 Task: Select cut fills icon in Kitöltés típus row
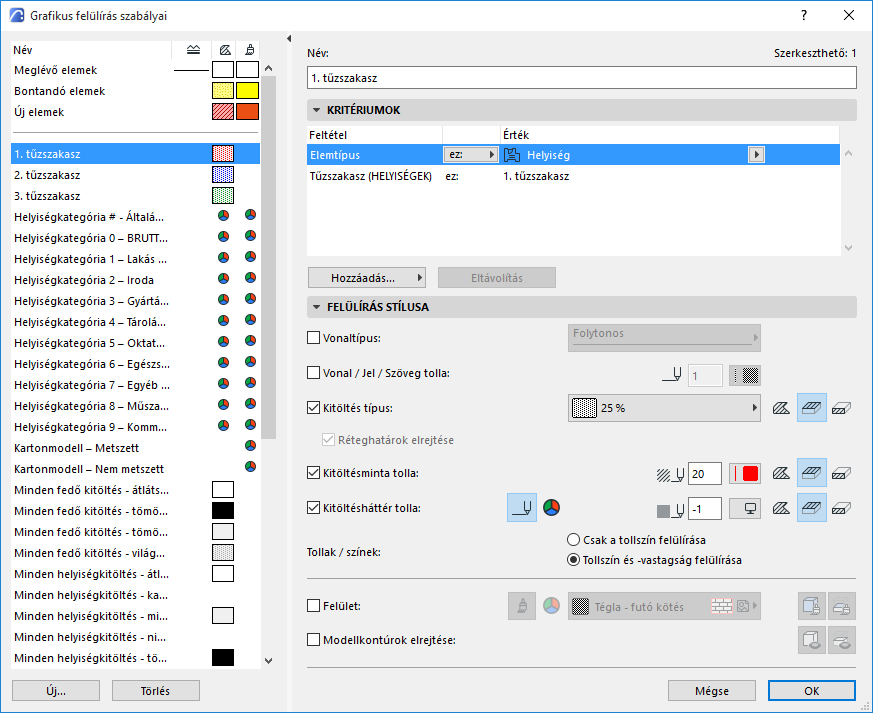[781, 408]
